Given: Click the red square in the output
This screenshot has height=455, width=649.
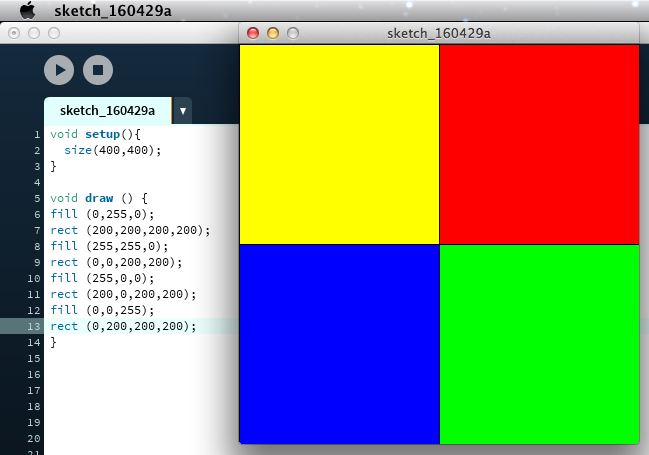Looking at the screenshot, I should (x=539, y=144).
